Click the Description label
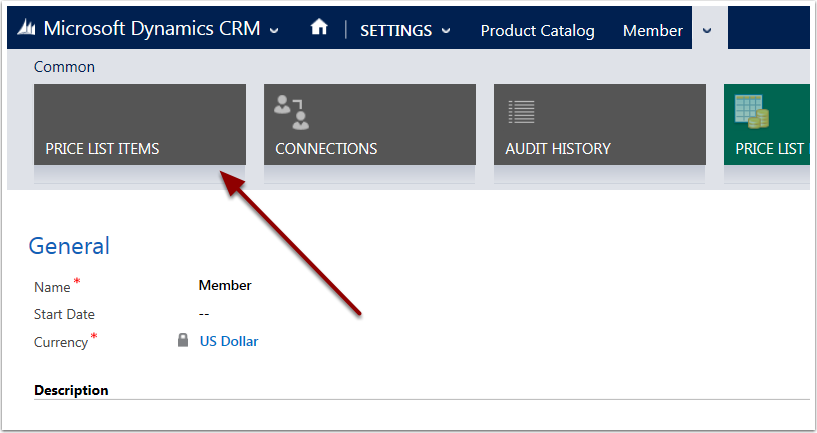 (71, 390)
